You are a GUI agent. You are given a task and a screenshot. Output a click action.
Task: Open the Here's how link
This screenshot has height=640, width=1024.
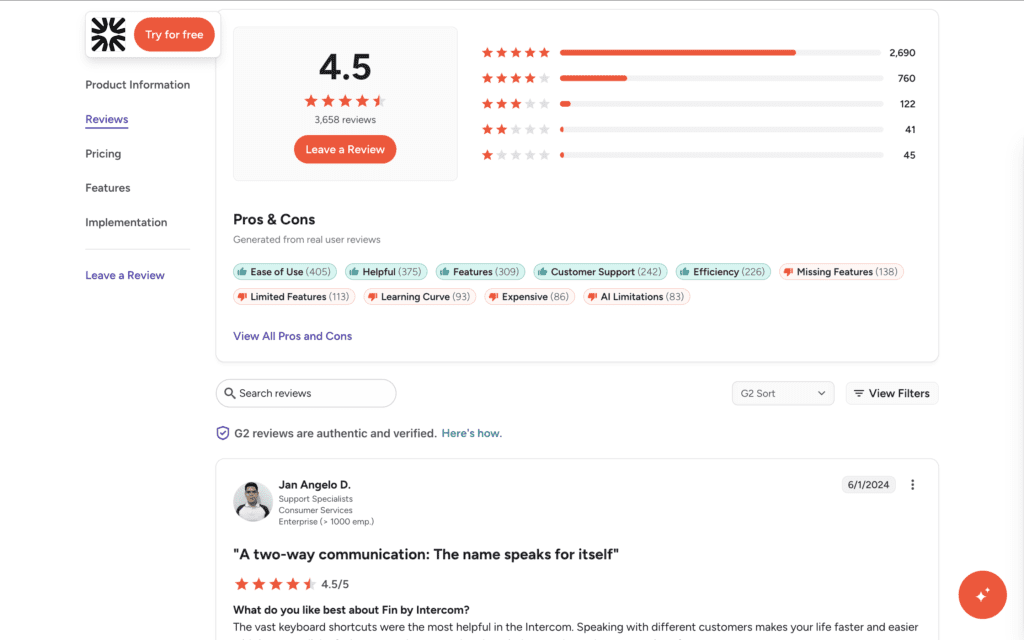471,433
